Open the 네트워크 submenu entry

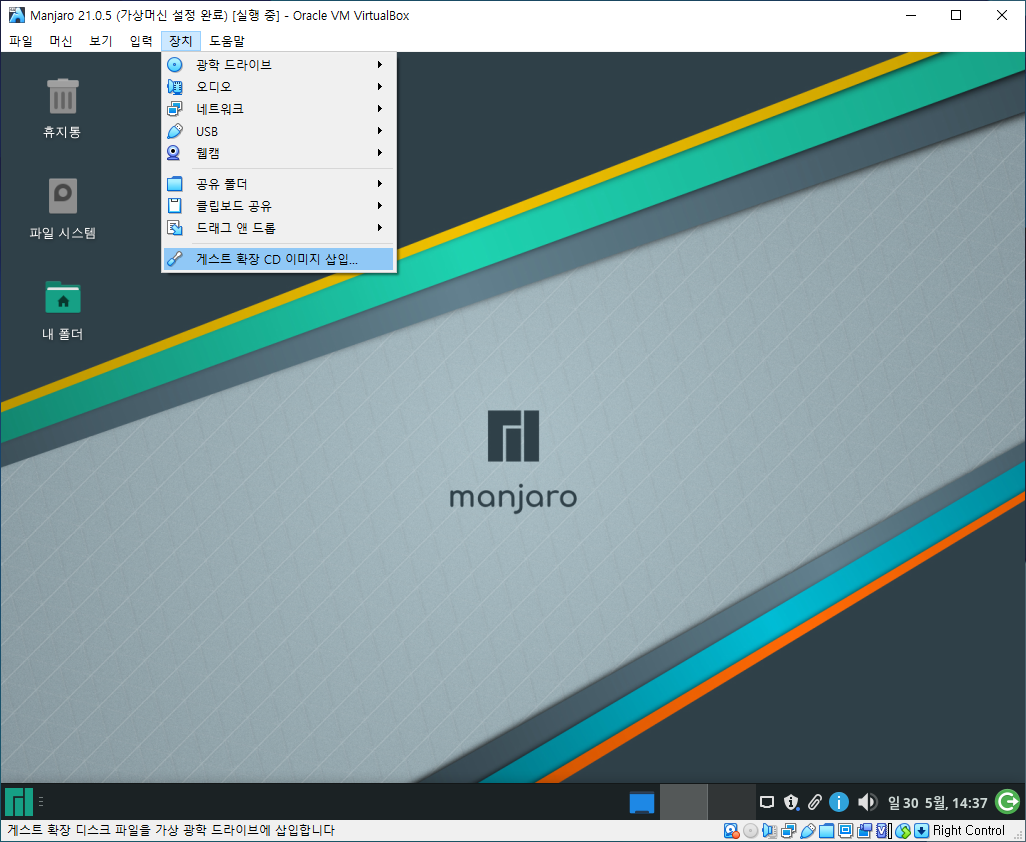pyautogui.click(x=279, y=109)
